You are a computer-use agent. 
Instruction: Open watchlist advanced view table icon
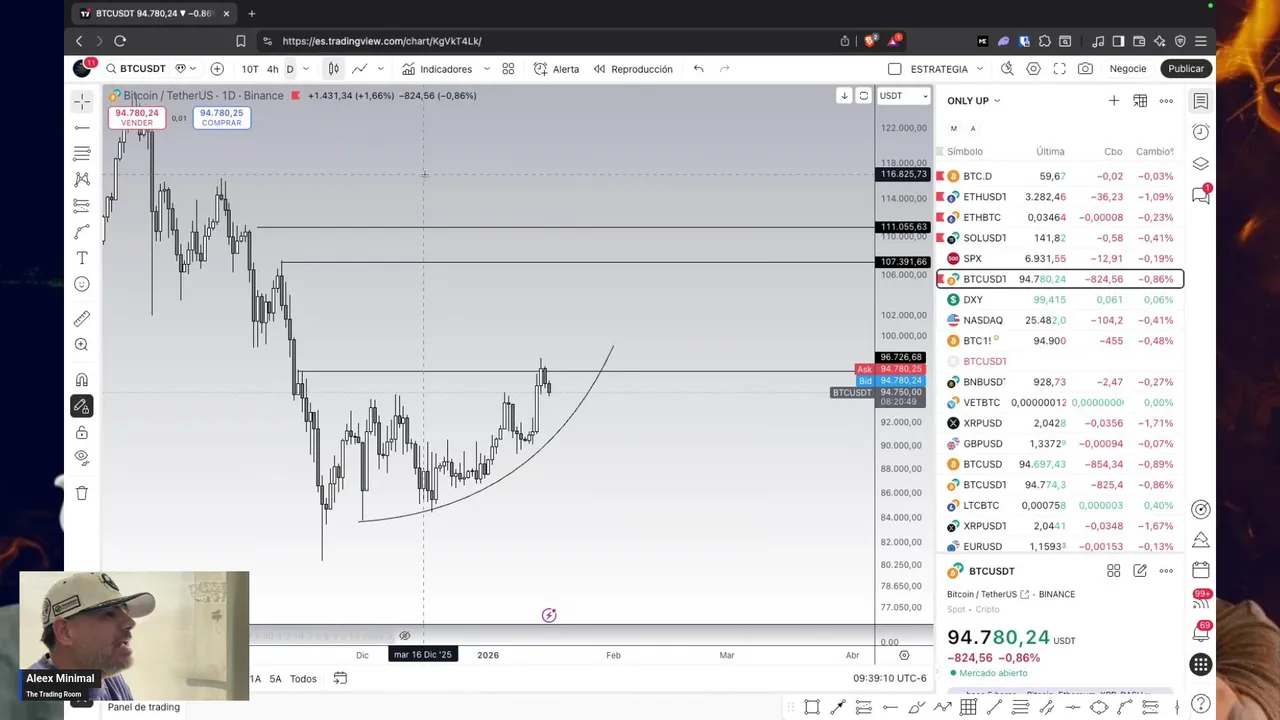click(x=1140, y=101)
